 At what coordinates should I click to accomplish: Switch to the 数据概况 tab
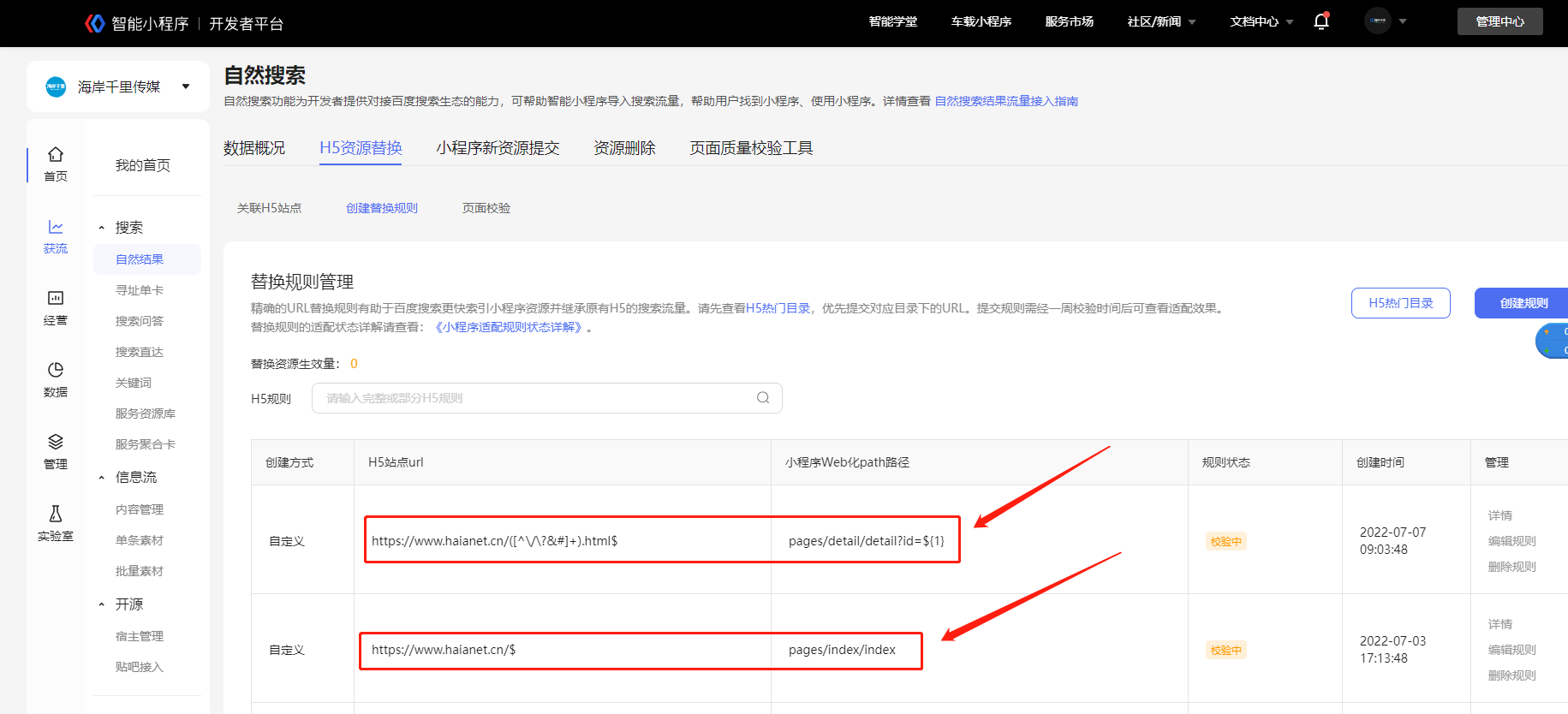pyautogui.click(x=254, y=148)
